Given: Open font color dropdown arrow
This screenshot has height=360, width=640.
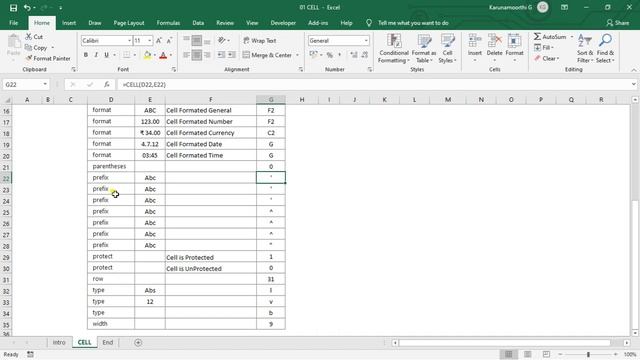Looking at the screenshot, I should point(171,55).
